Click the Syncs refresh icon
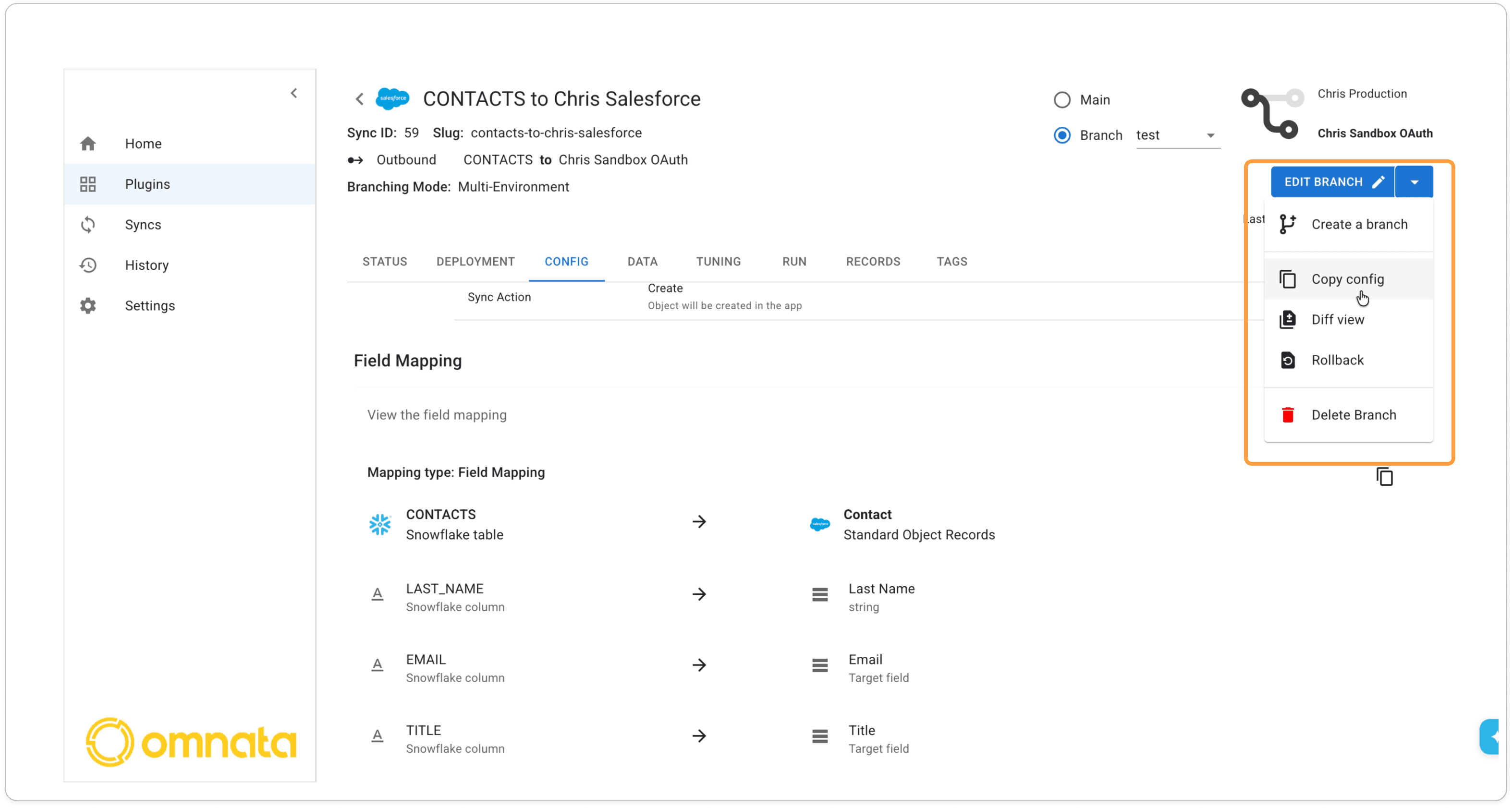This screenshot has height=808, width=1512. pyautogui.click(x=88, y=225)
